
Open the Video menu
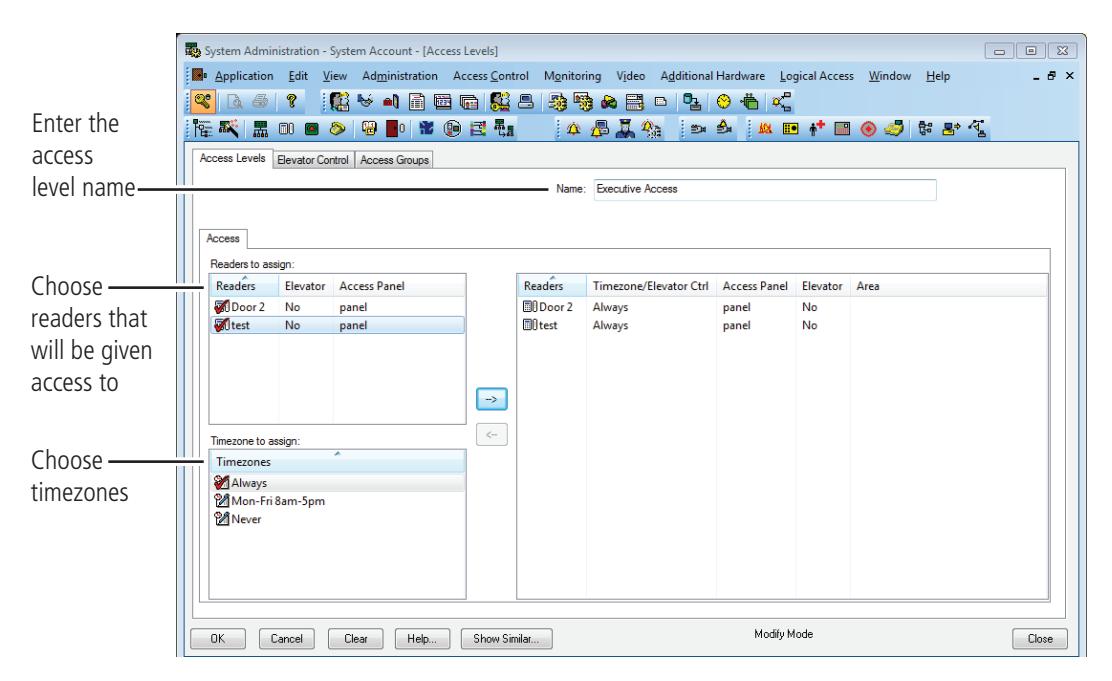630,76
